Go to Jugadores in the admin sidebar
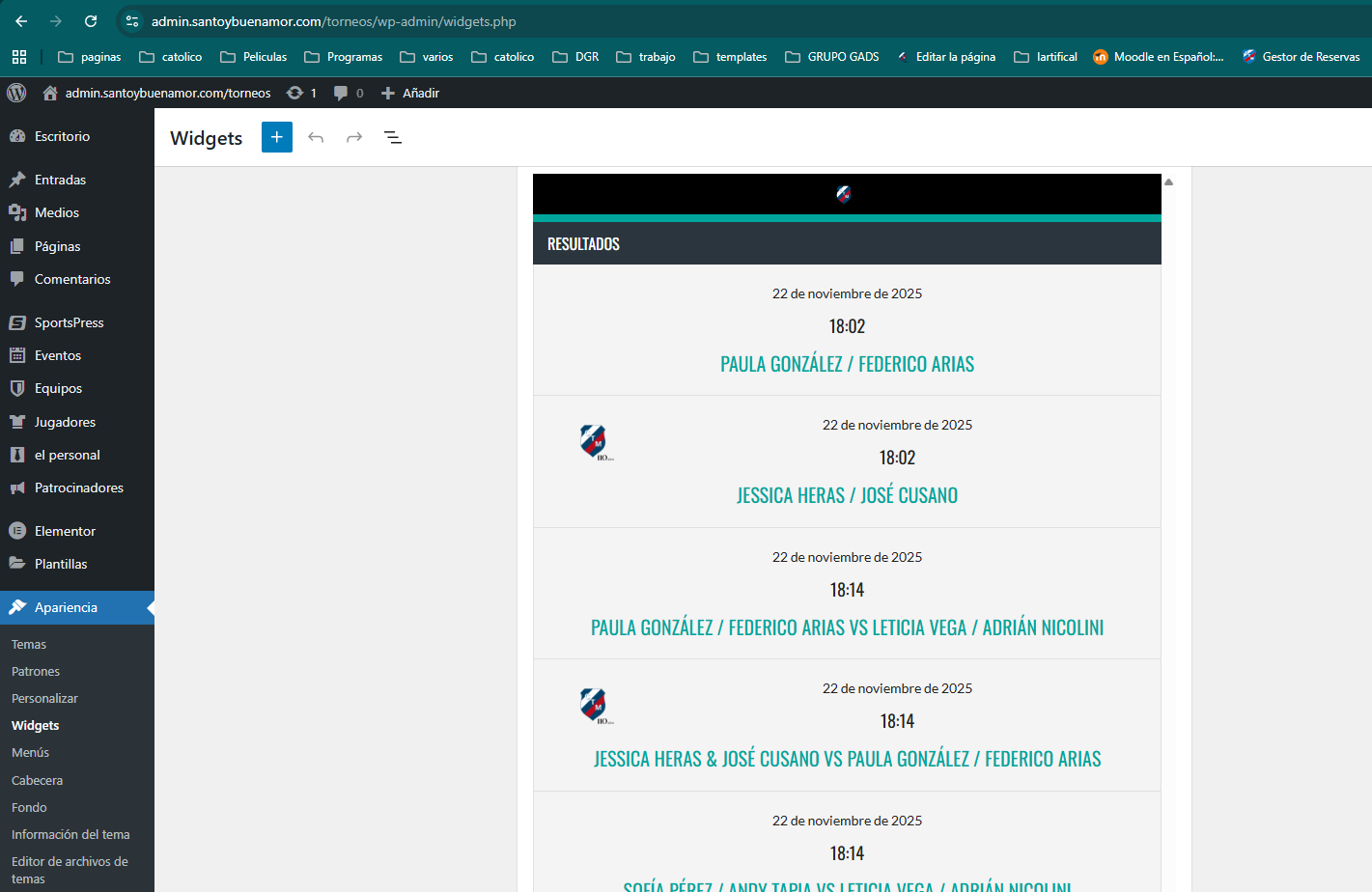This screenshot has width=1372, height=892. click(x=65, y=422)
